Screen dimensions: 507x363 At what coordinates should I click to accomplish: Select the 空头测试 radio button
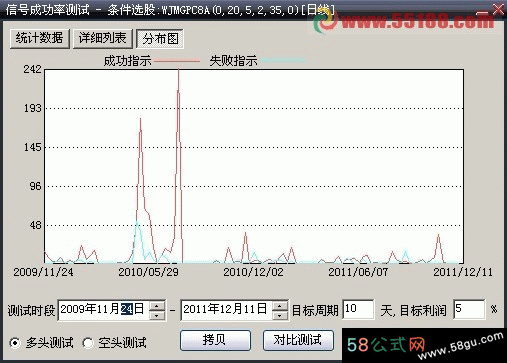point(88,343)
